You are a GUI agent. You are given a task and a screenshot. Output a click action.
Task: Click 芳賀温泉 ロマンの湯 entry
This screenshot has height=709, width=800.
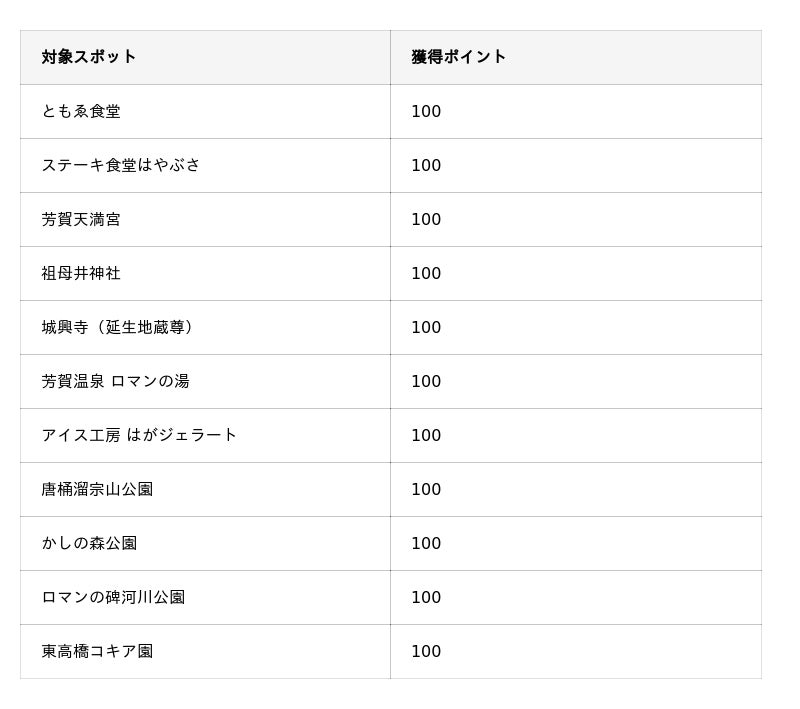pos(115,382)
